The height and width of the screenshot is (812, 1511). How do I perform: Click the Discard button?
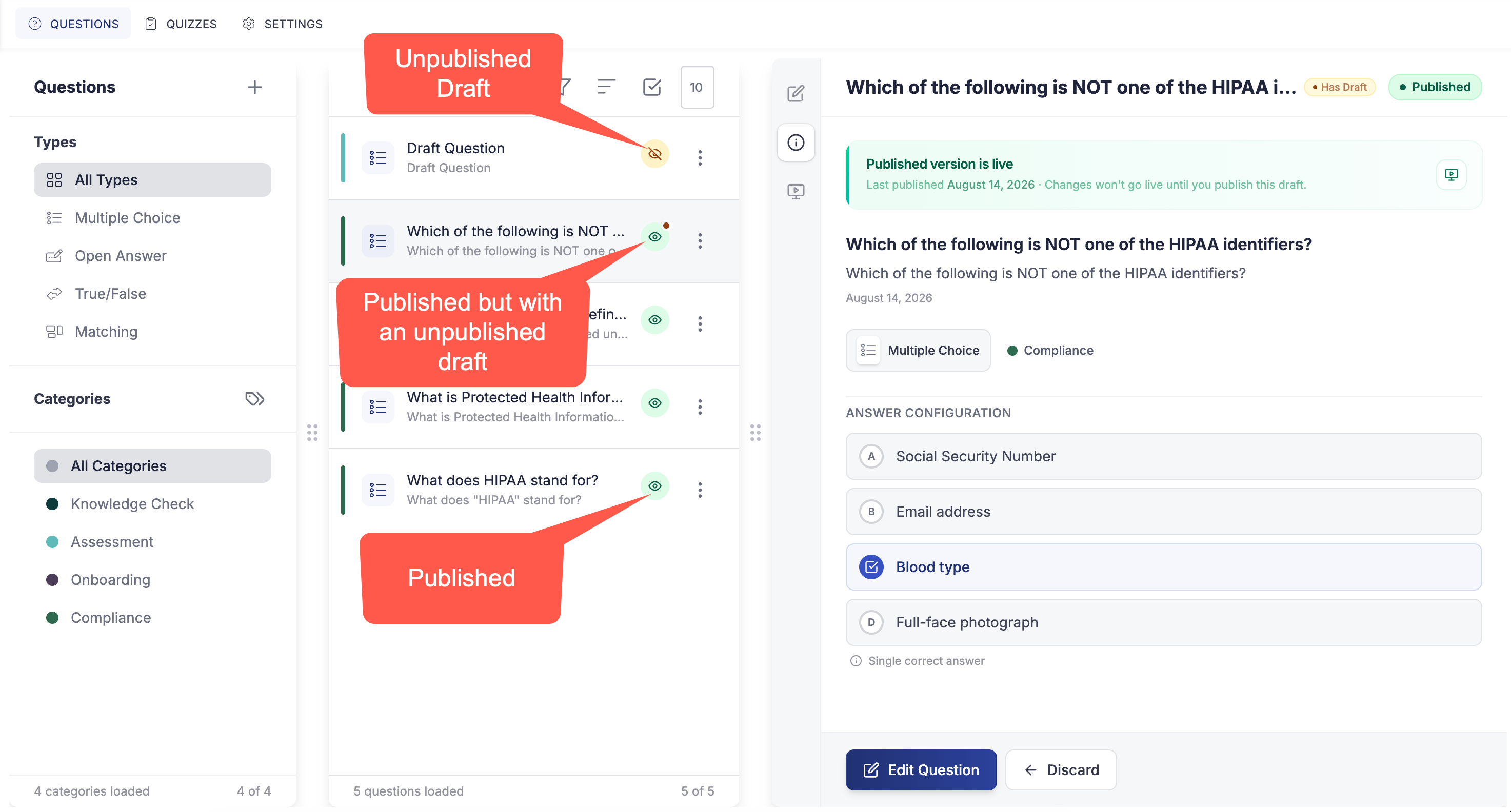1061,770
